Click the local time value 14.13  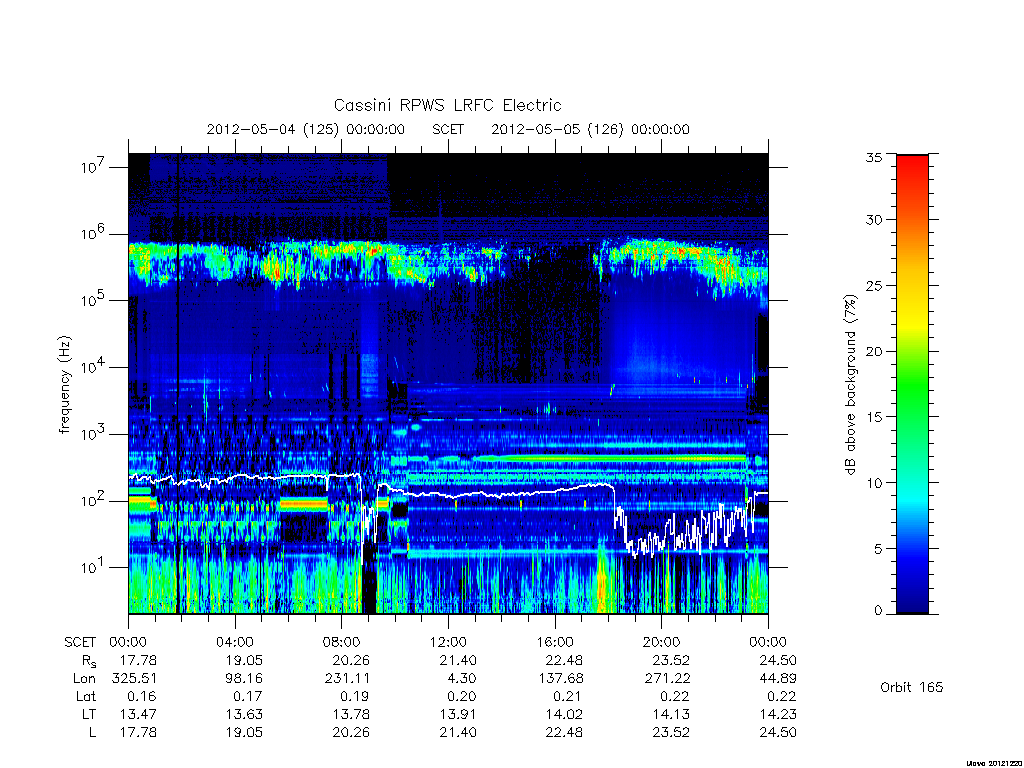click(x=671, y=714)
